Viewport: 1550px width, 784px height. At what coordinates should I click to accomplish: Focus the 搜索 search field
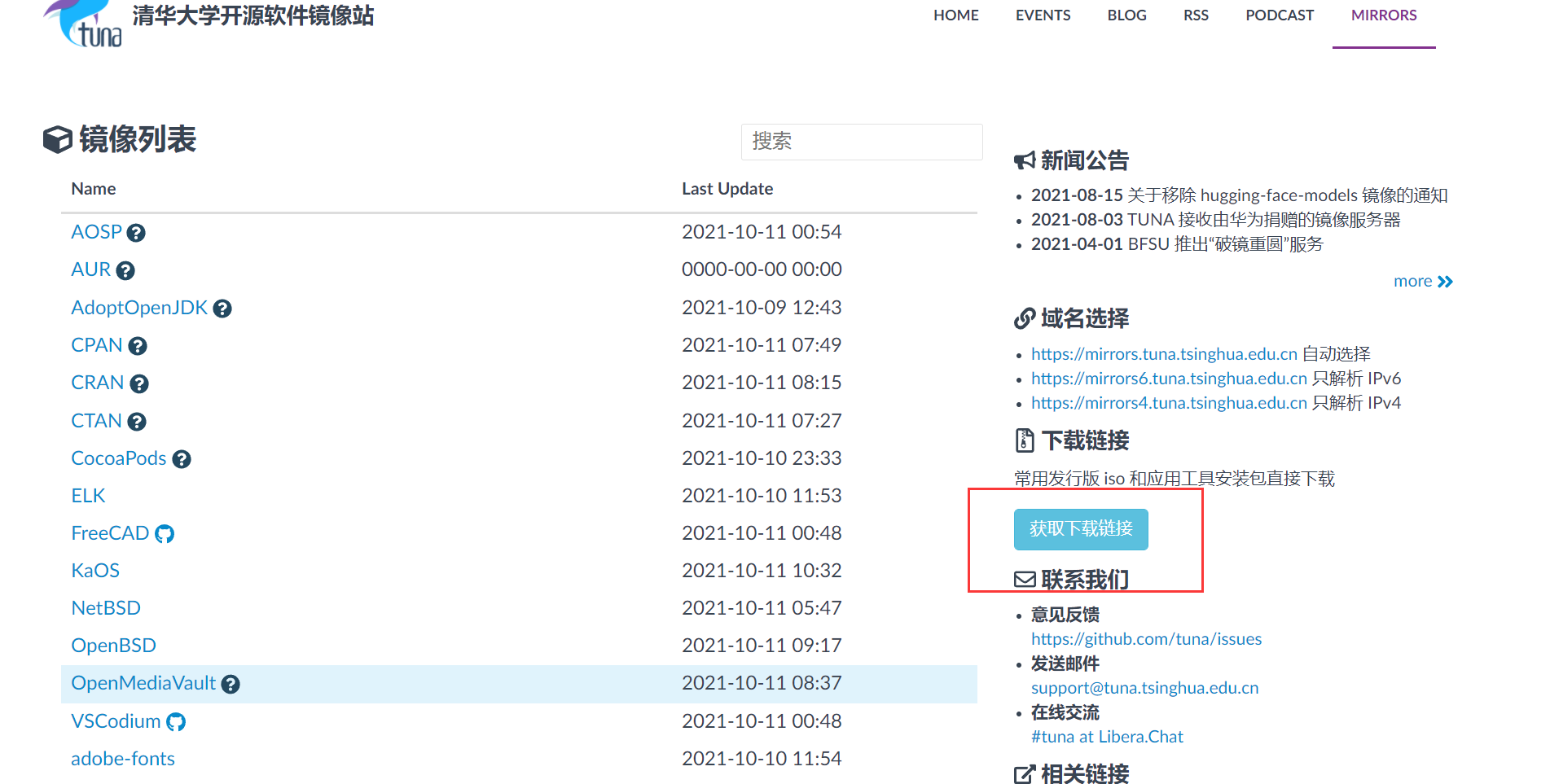point(862,142)
